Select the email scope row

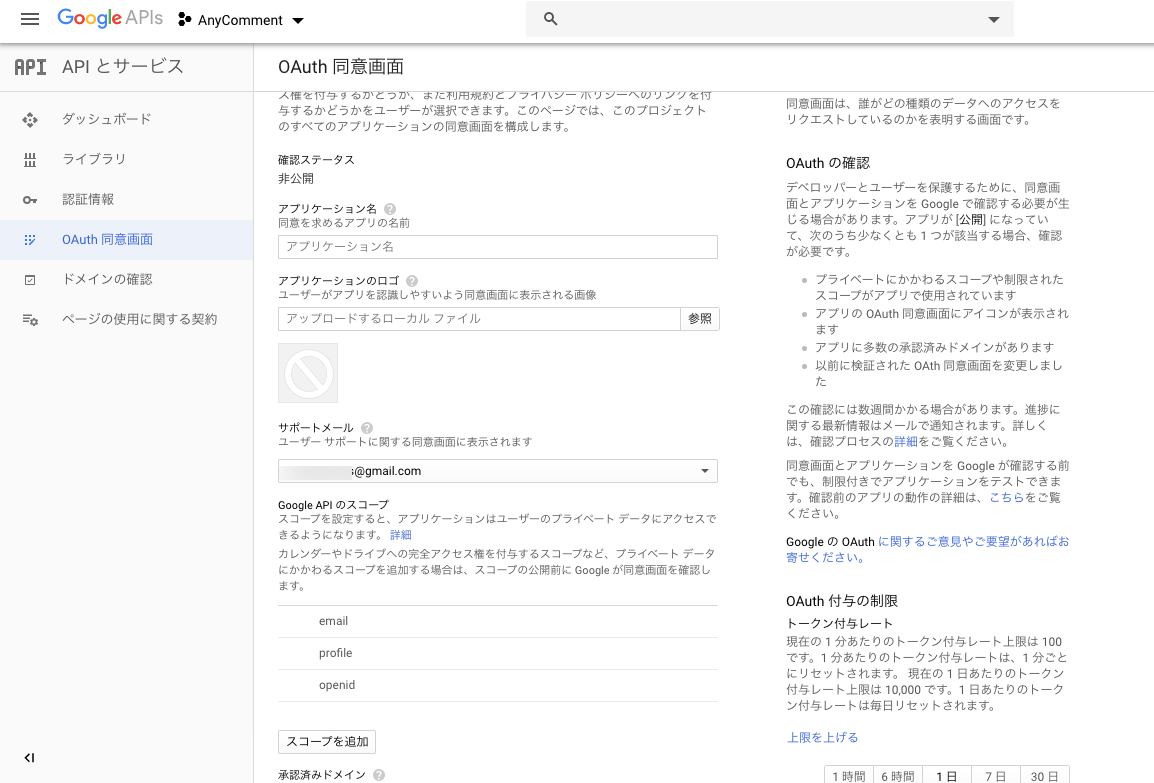pos(498,622)
